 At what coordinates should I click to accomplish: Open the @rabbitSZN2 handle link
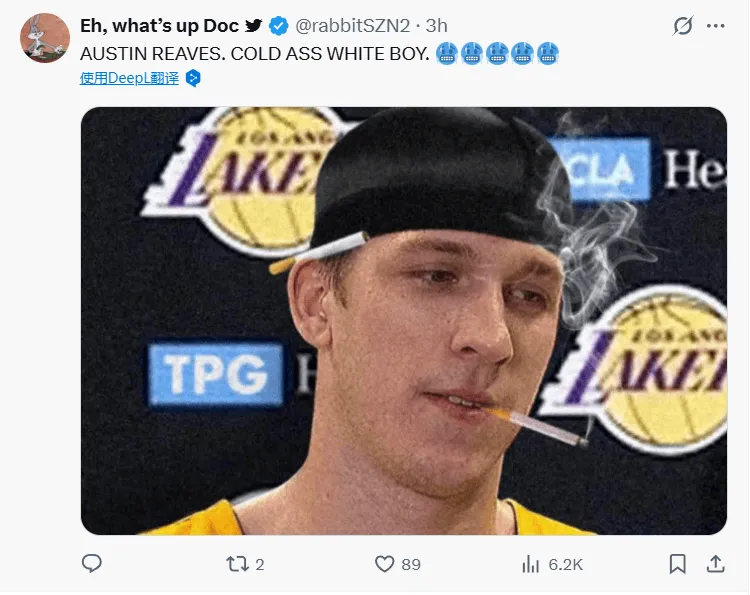click(353, 26)
